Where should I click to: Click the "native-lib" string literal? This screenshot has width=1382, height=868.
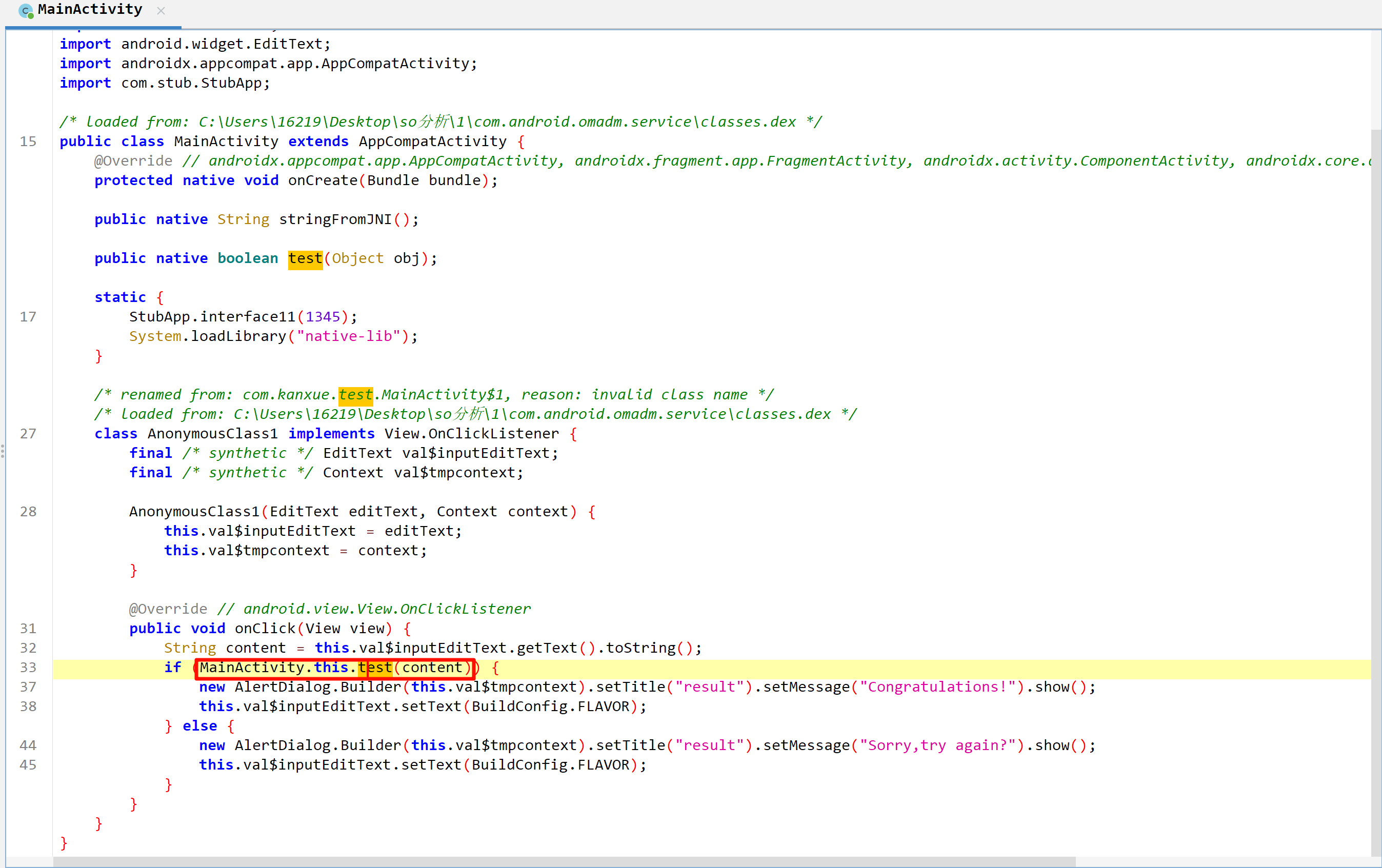[348, 336]
